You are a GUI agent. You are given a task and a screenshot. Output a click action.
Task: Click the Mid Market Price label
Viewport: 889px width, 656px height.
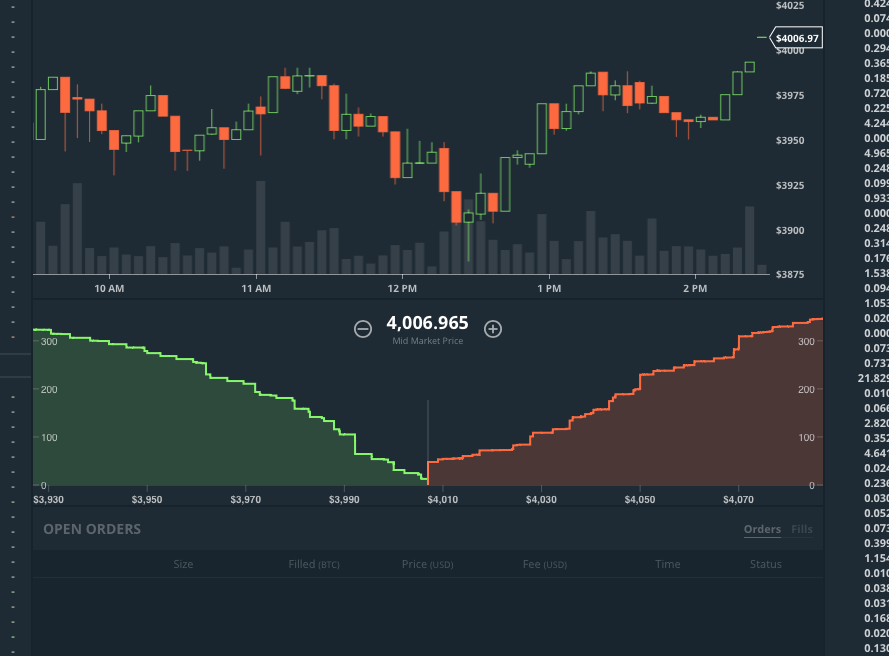[x=428, y=340]
